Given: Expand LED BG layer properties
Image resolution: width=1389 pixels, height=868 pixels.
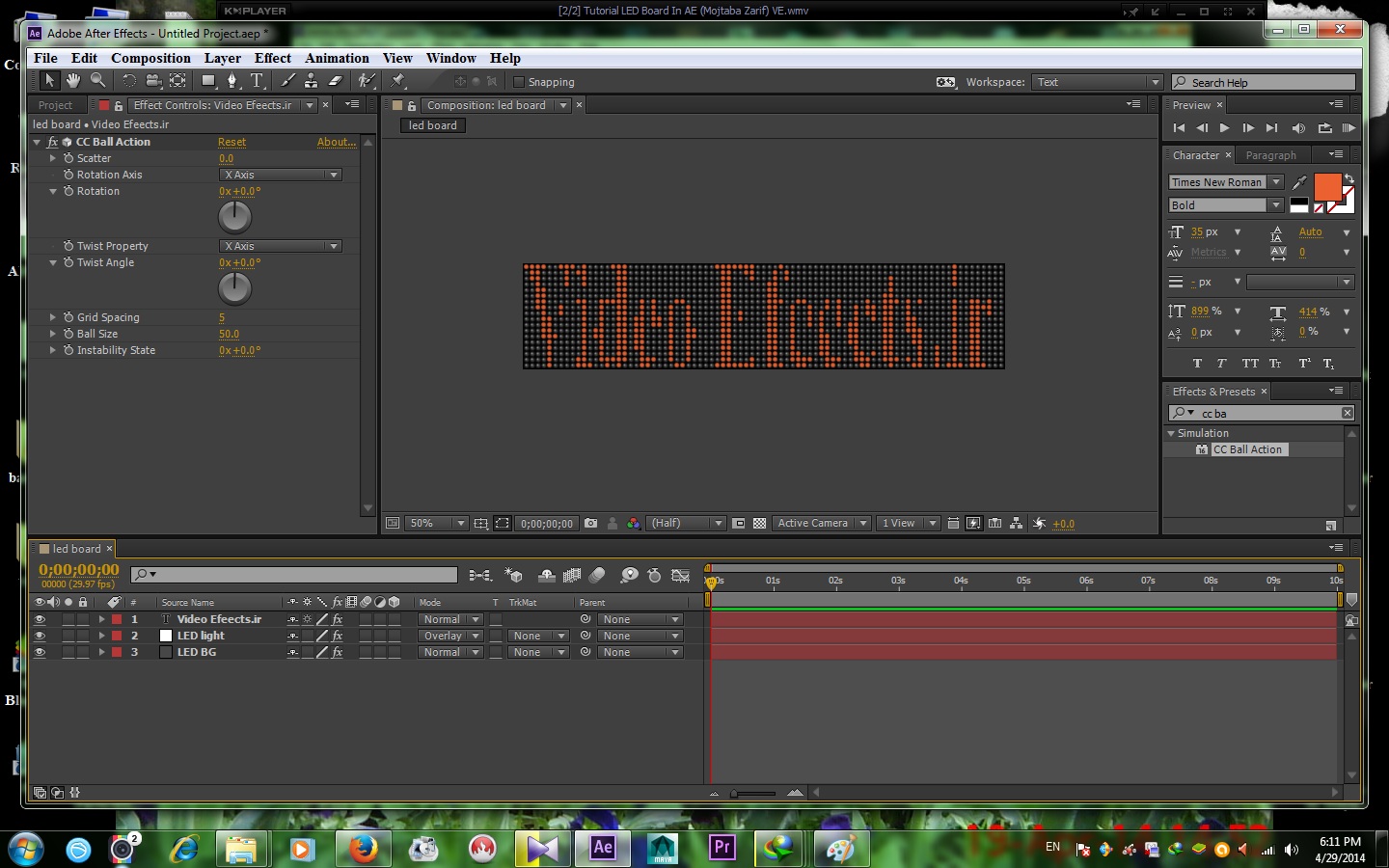Looking at the screenshot, I should pyautogui.click(x=101, y=652).
